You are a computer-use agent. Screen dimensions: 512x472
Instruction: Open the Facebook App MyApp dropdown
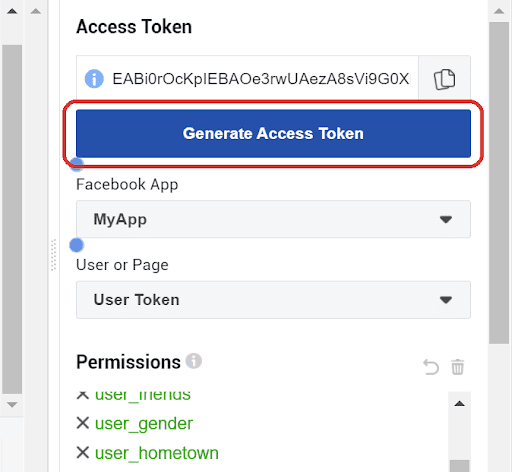pyautogui.click(x=273, y=219)
